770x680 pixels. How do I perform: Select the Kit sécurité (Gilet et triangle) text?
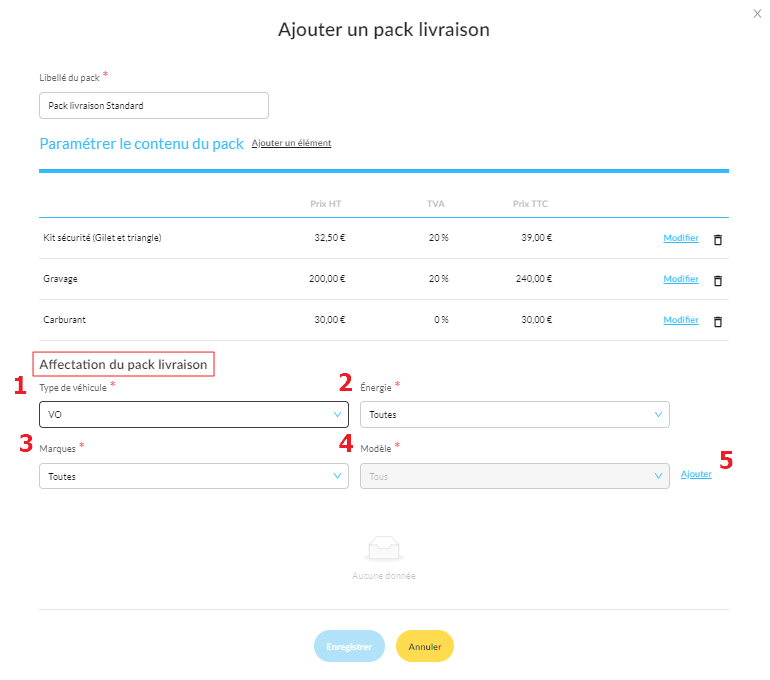[x=102, y=238]
